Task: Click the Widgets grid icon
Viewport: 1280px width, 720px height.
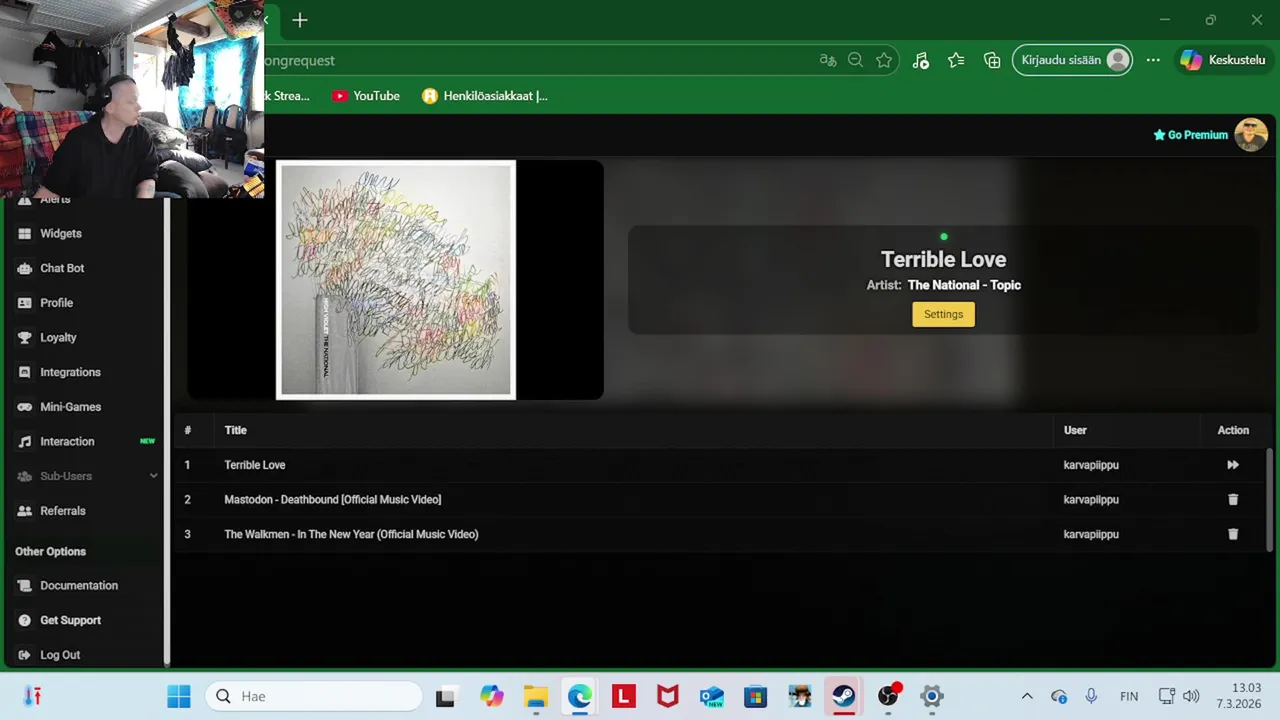Action: 25,233
